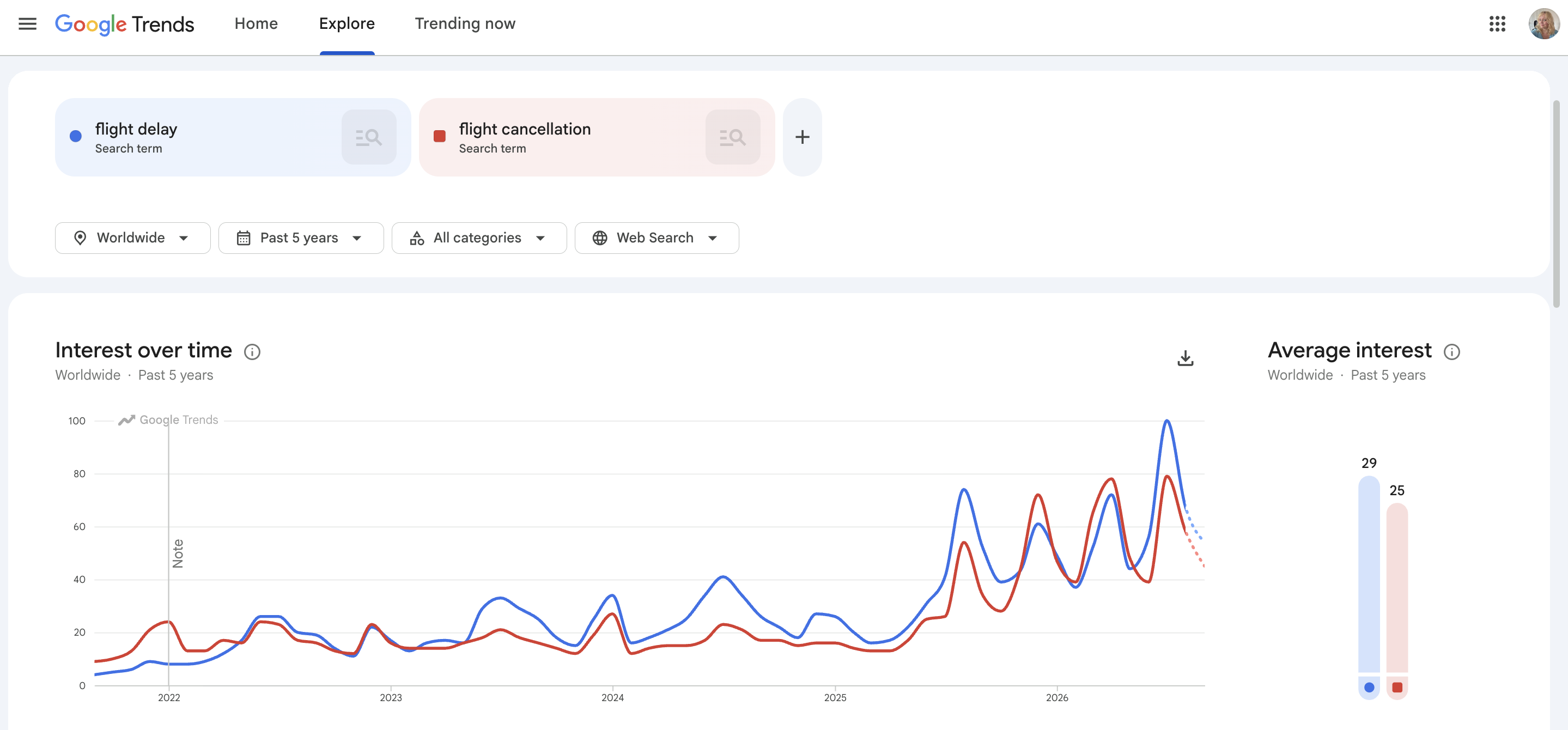Click the average value 29 label

pos(1369,463)
